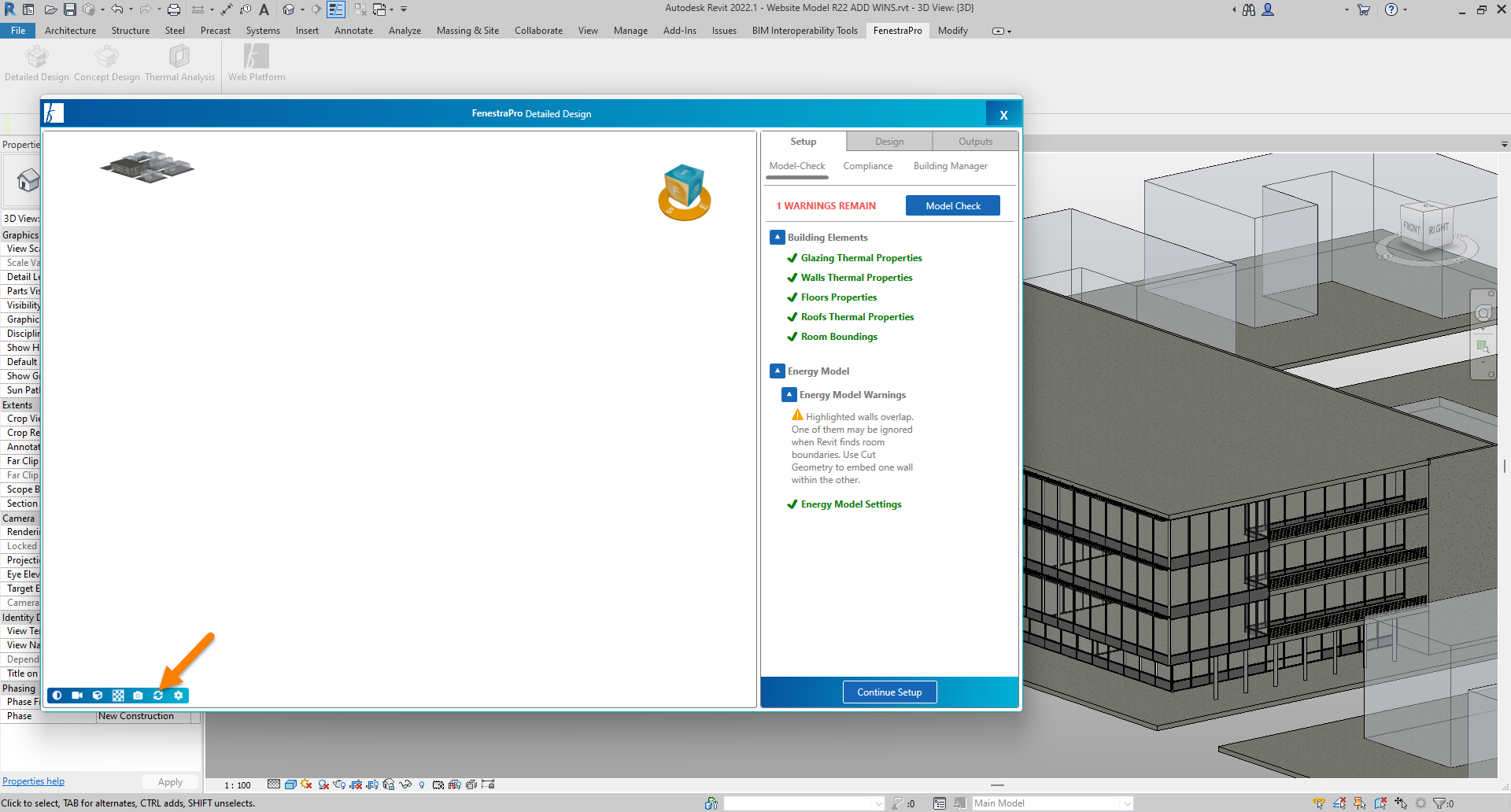
Task: Click the Continue Setup button
Action: 889,692
